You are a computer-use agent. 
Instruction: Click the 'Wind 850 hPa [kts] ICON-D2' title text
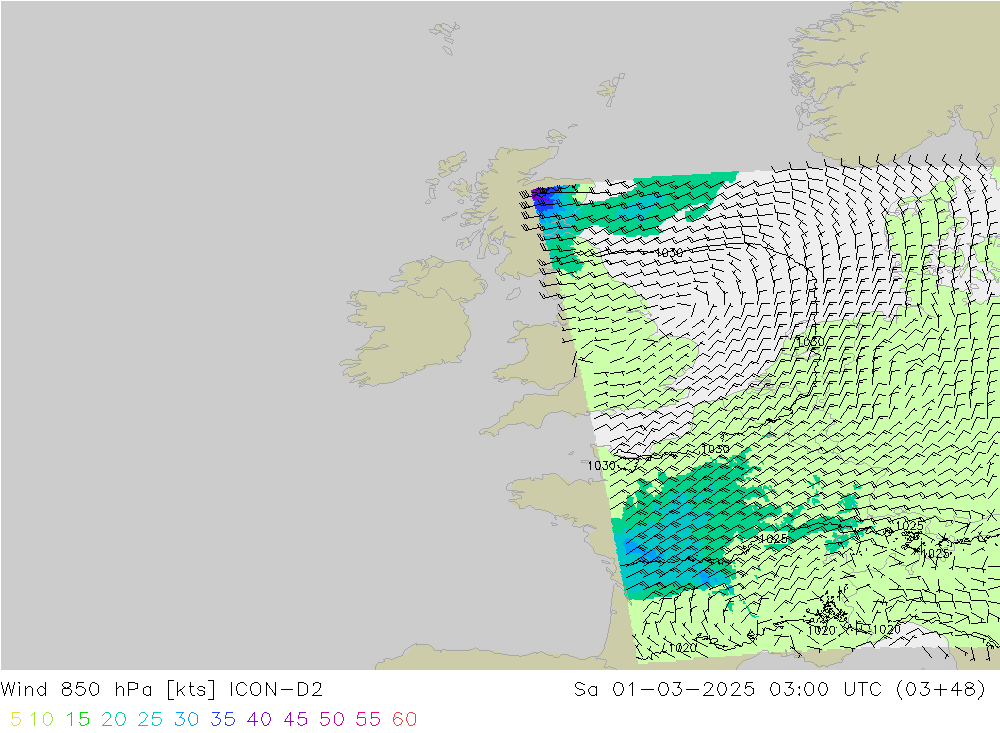pyautogui.click(x=161, y=690)
